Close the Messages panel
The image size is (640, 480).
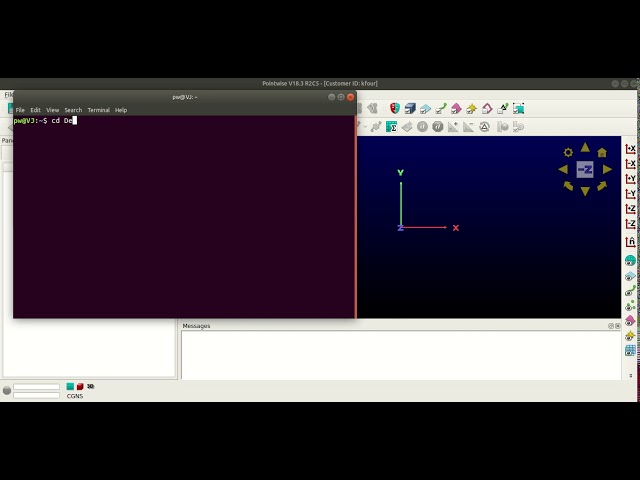(x=618, y=326)
